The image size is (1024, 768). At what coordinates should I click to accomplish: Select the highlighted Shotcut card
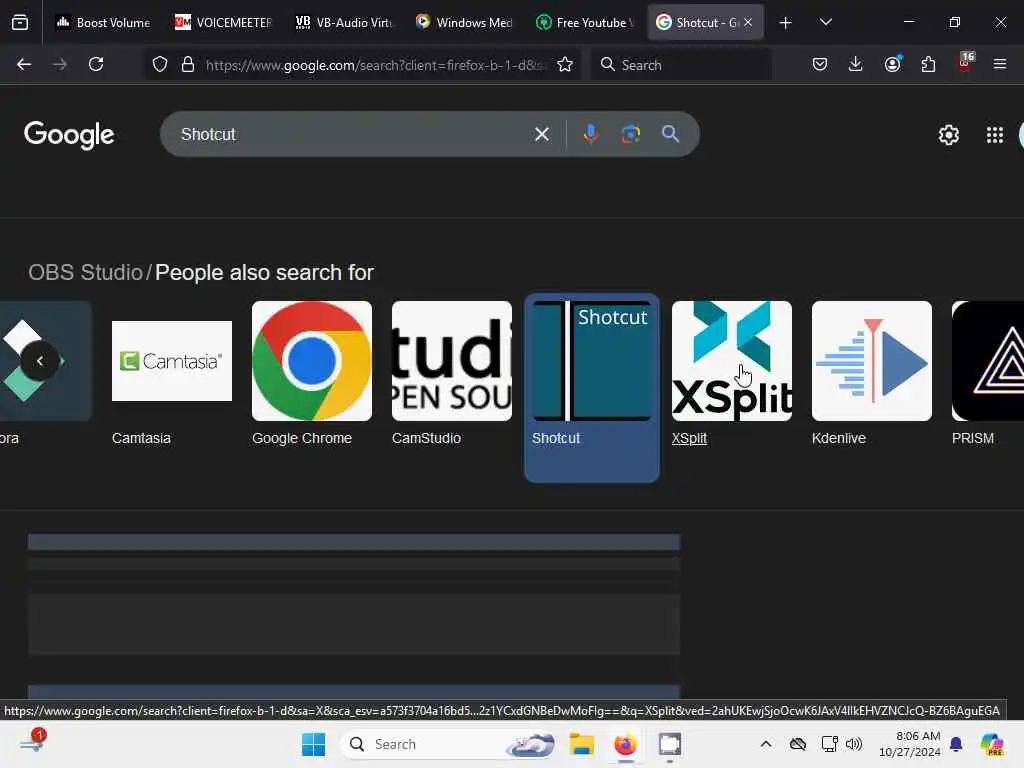[x=592, y=388]
